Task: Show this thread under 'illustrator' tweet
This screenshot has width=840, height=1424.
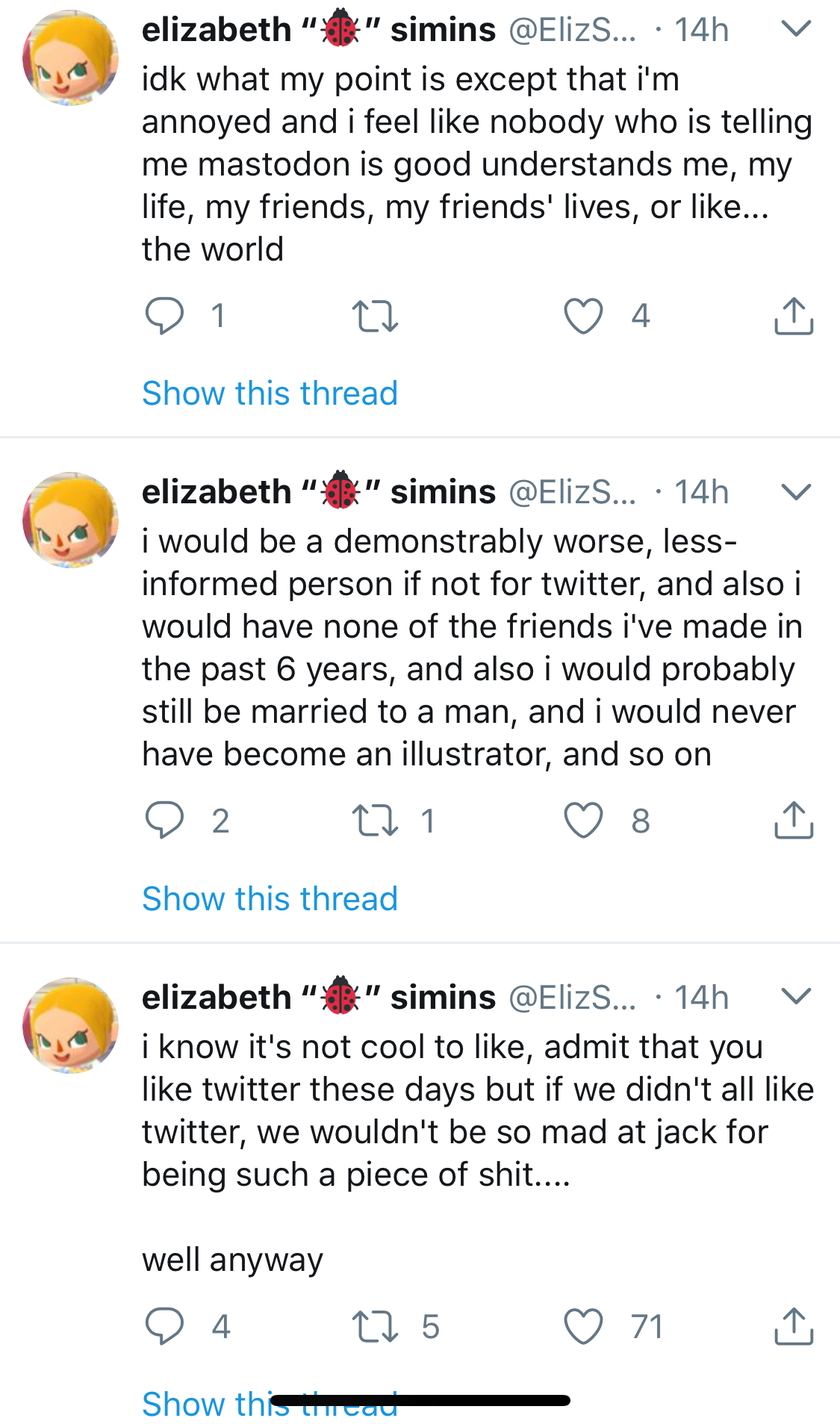Action: click(270, 898)
